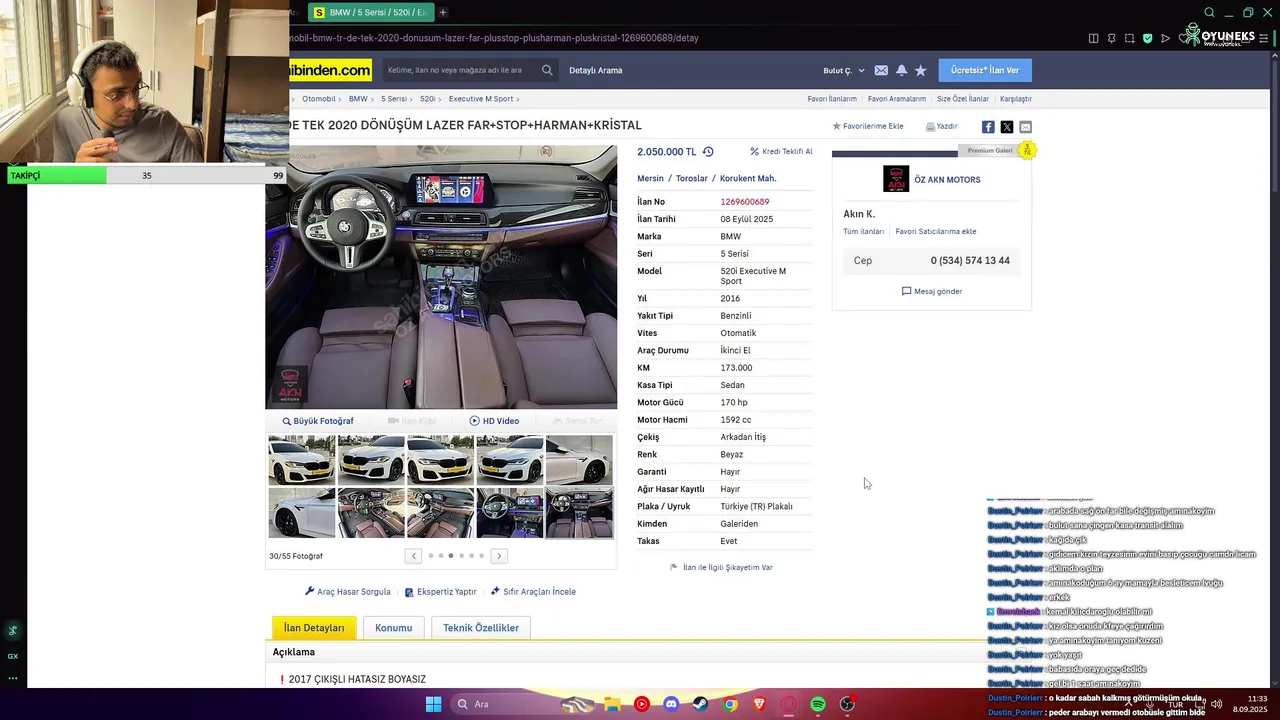1280x720 pixels.
Task: Open the messages envelope icon in header
Action: (881, 70)
